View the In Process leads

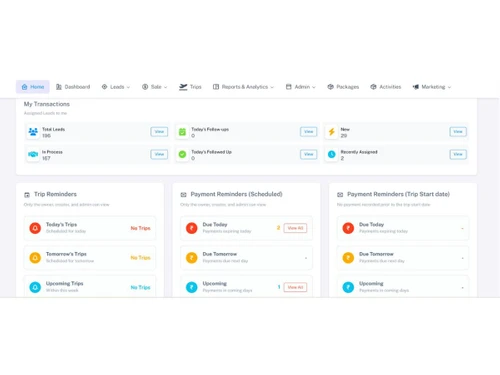(159, 154)
